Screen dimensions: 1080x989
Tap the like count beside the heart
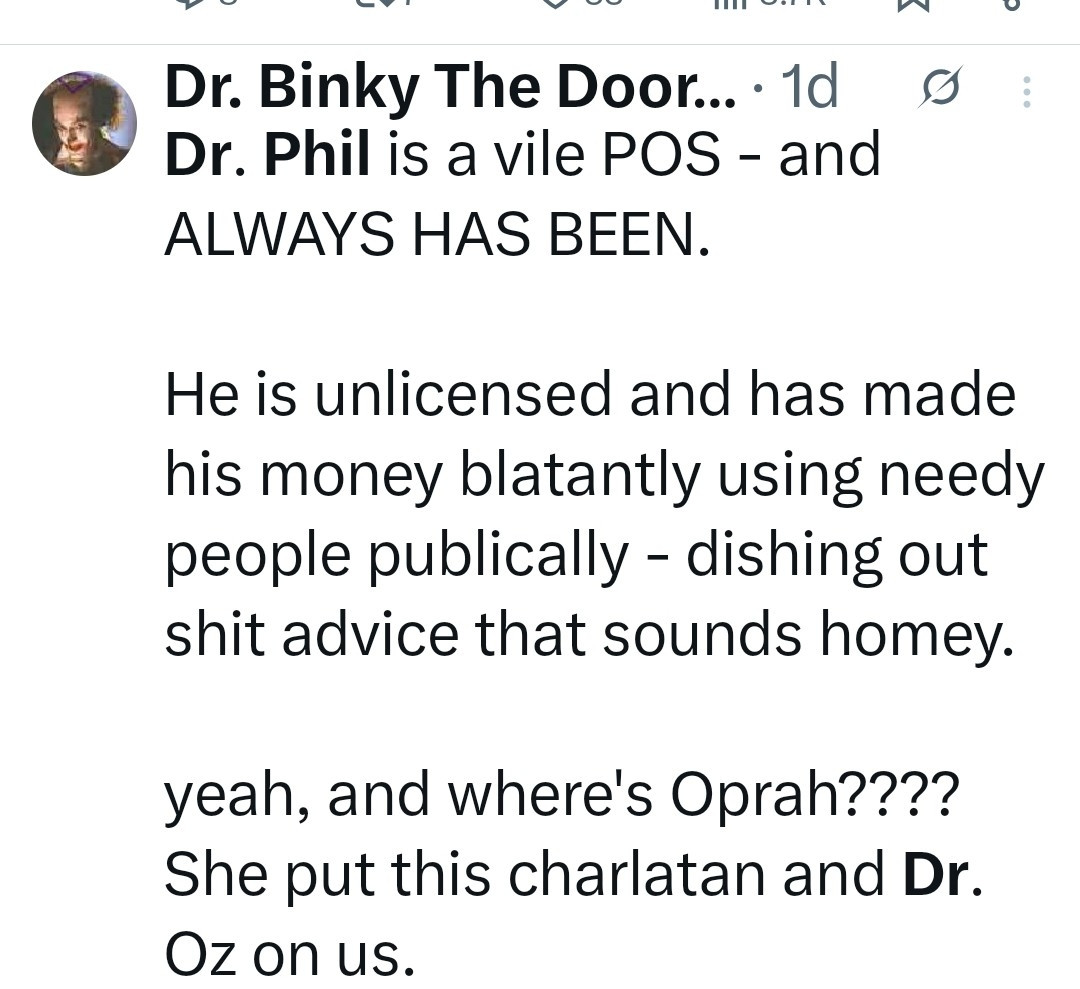pos(603,4)
